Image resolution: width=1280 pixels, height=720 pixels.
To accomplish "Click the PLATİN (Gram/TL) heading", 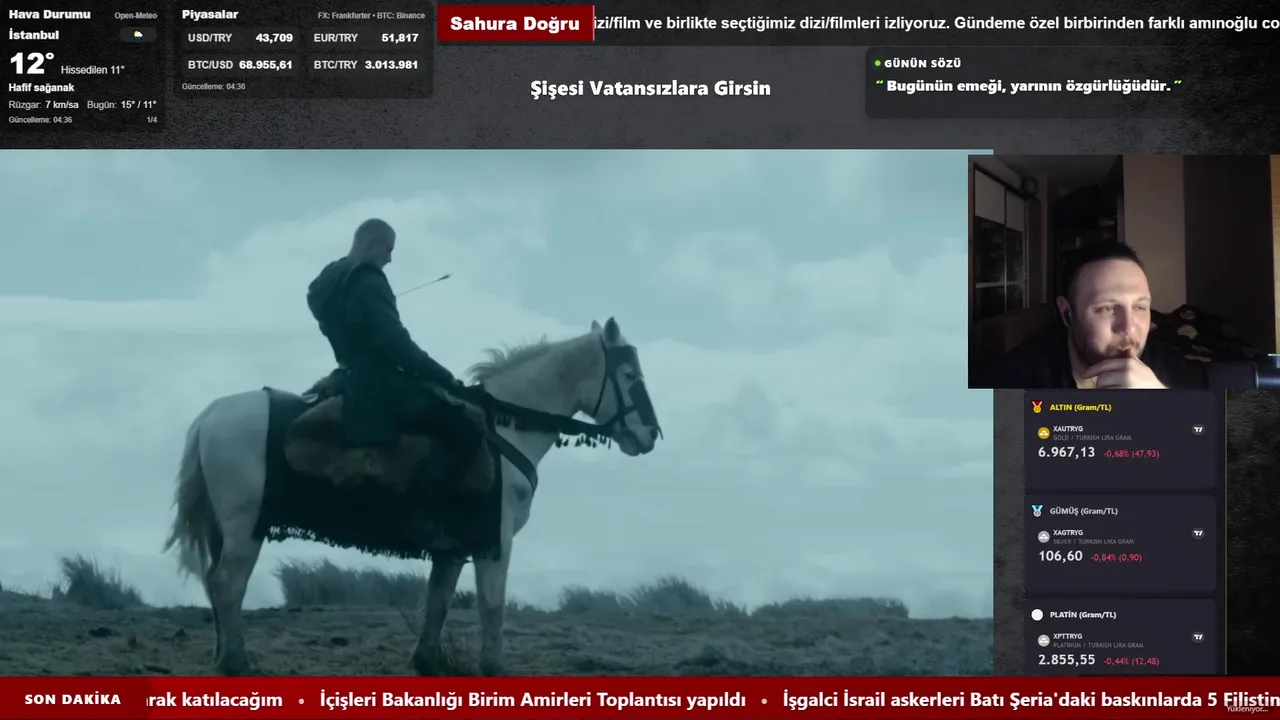I will (x=1083, y=615).
